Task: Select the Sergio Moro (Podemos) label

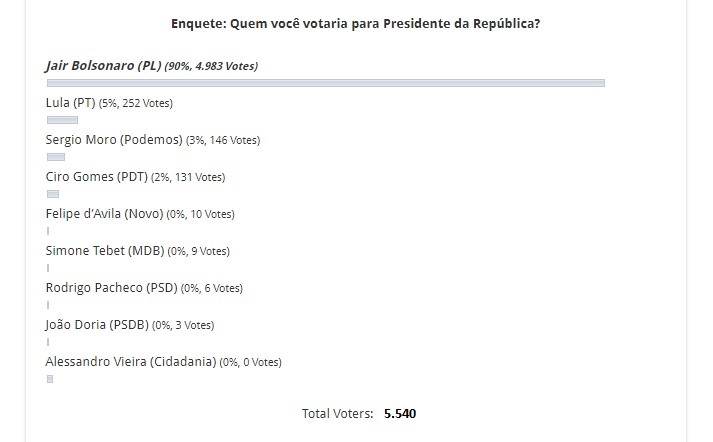Action: click(114, 140)
